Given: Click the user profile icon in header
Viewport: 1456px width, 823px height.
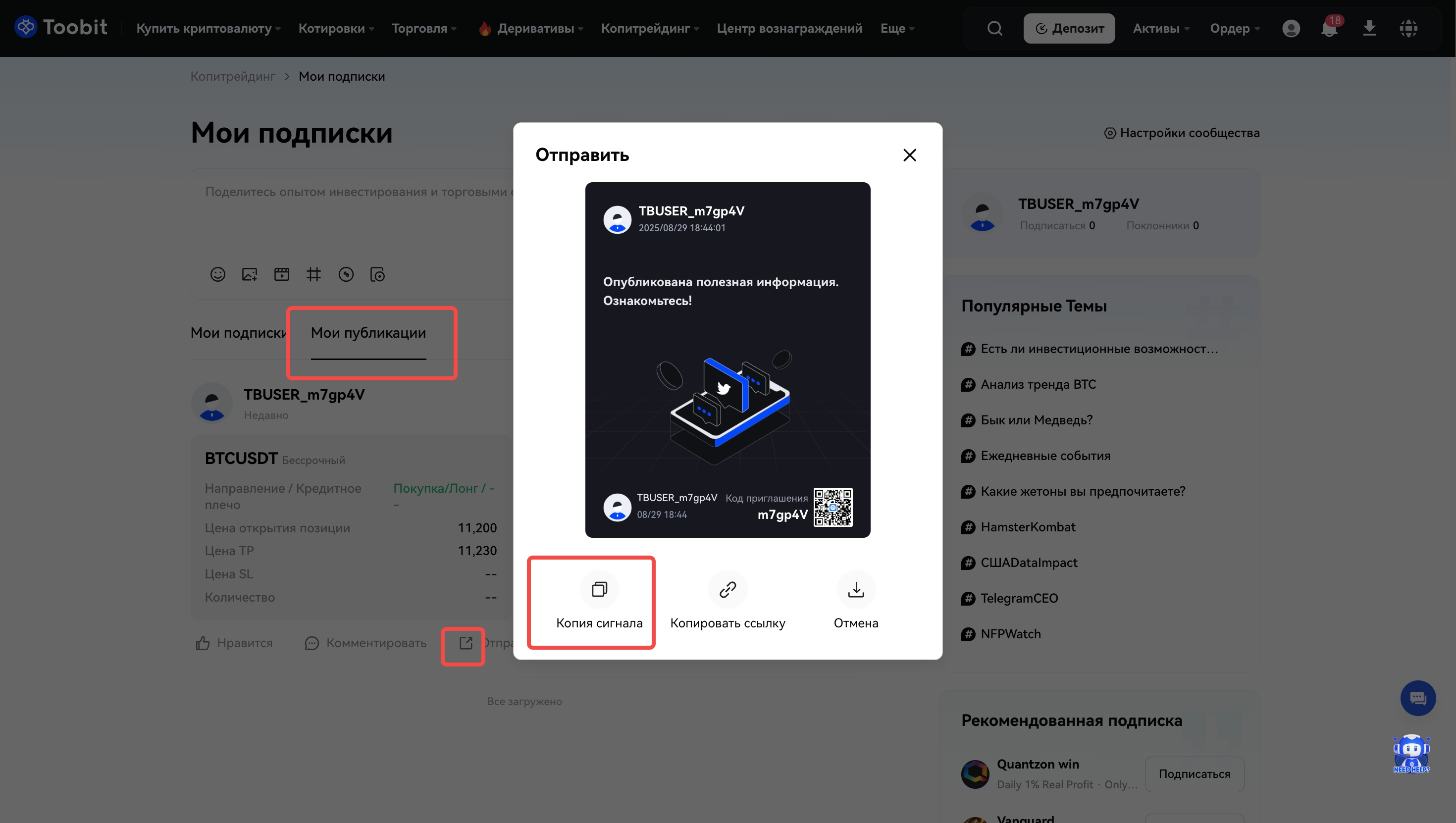Looking at the screenshot, I should click(x=1291, y=28).
